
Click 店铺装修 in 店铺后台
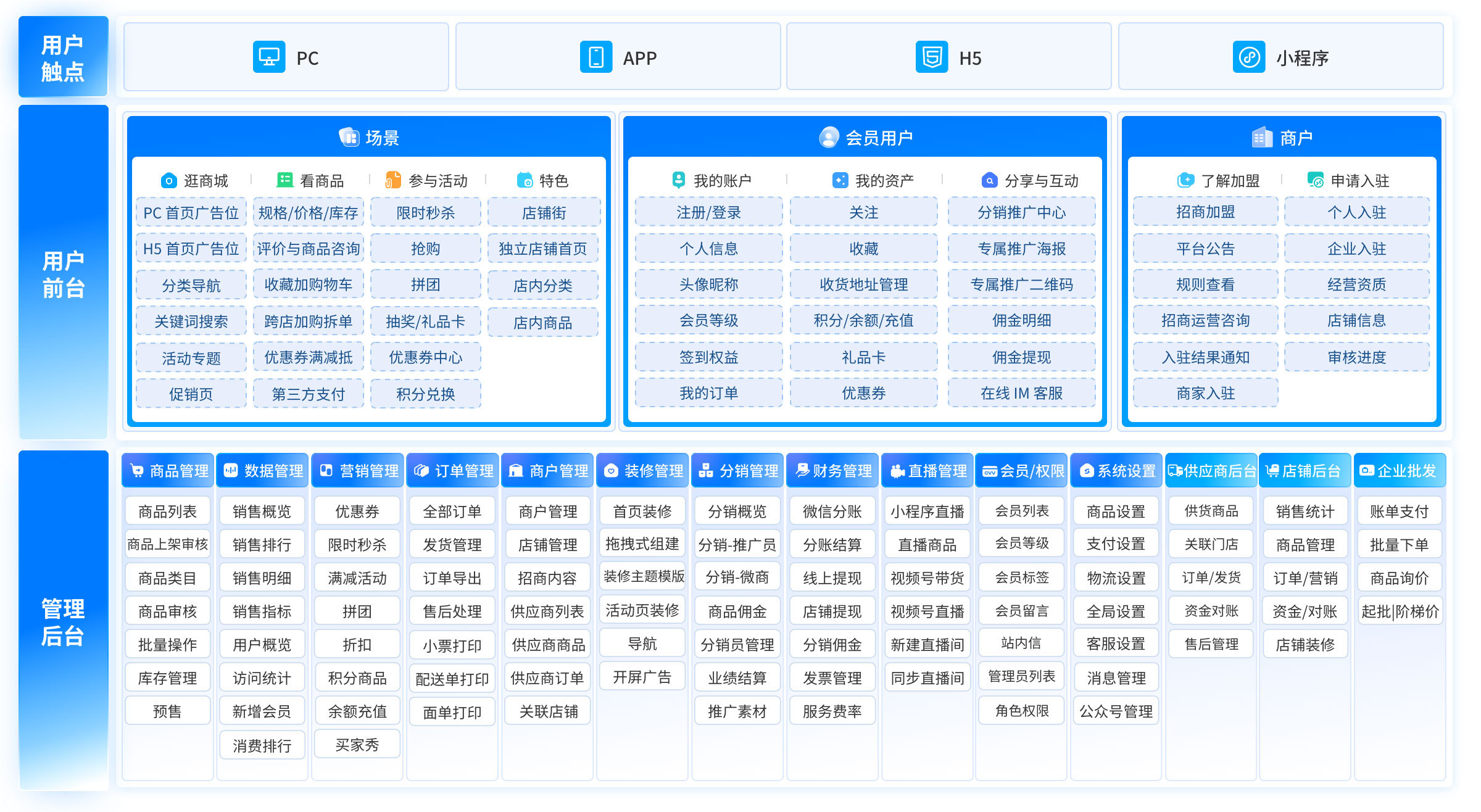point(1305,644)
